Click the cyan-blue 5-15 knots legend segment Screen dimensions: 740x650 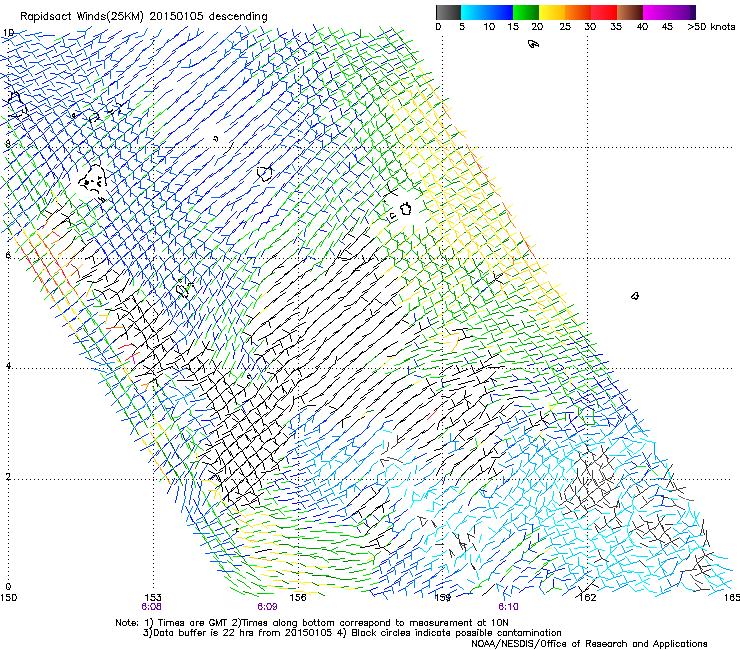coord(487,12)
